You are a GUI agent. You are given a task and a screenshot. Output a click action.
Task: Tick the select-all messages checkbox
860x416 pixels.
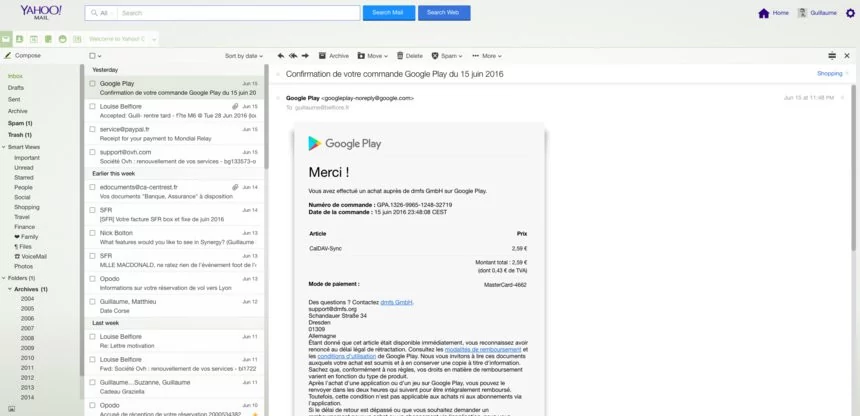(x=92, y=56)
